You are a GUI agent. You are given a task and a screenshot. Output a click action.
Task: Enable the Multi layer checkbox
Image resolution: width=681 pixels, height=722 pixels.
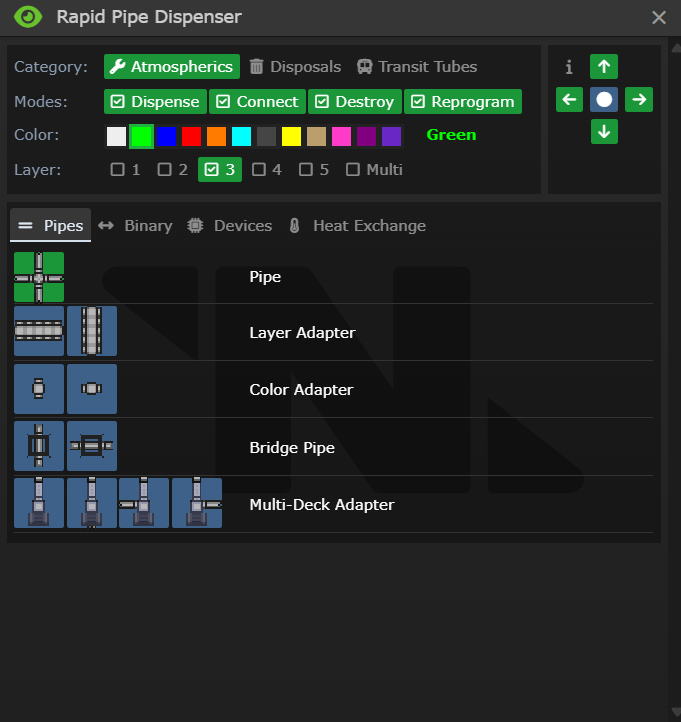pos(374,170)
